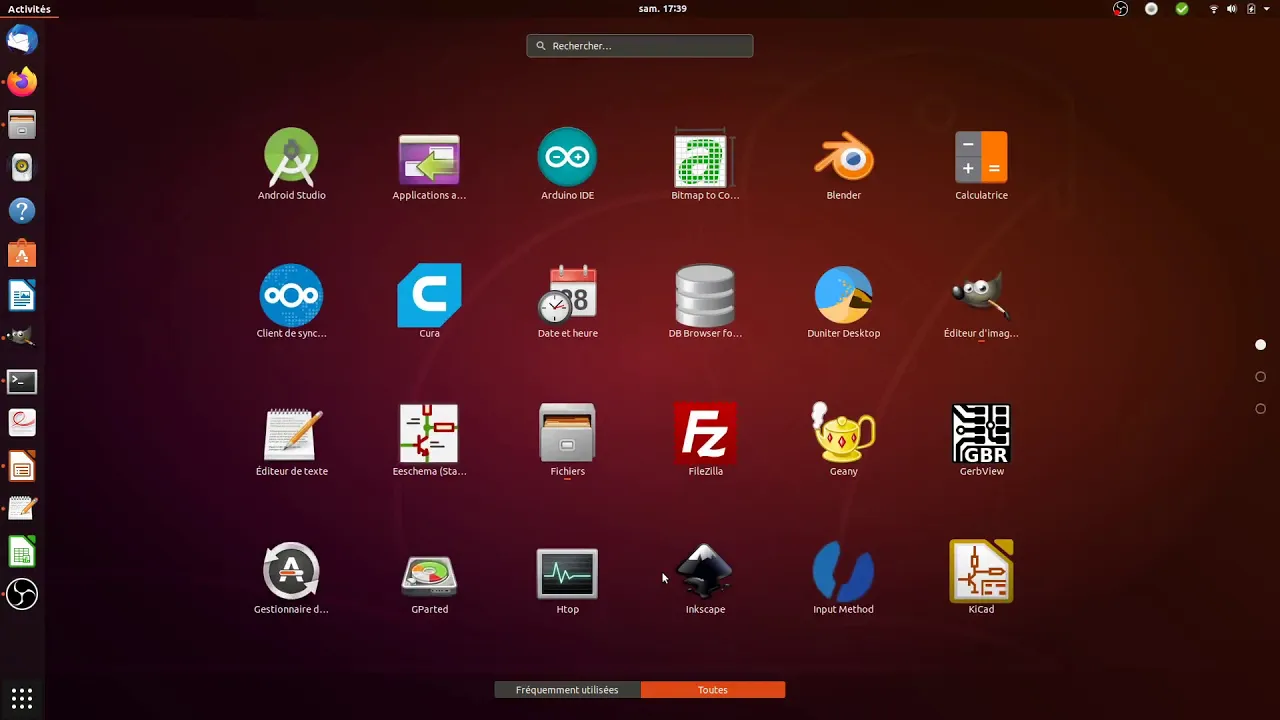Launch DB Browser for SQLite
Image resolution: width=1280 pixels, height=720 pixels.
(705, 303)
